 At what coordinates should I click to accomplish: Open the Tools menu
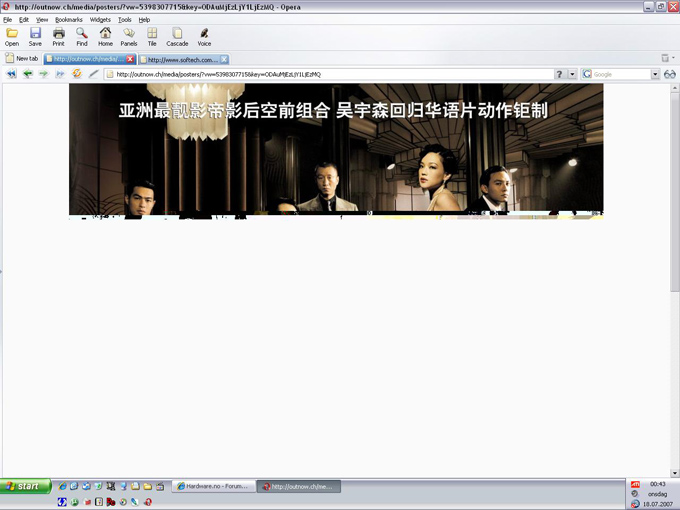[124, 20]
